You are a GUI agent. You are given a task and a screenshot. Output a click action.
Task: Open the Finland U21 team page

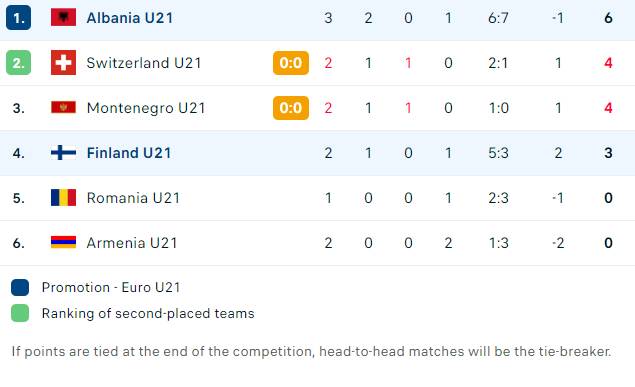pyautogui.click(x=129, y=153)
